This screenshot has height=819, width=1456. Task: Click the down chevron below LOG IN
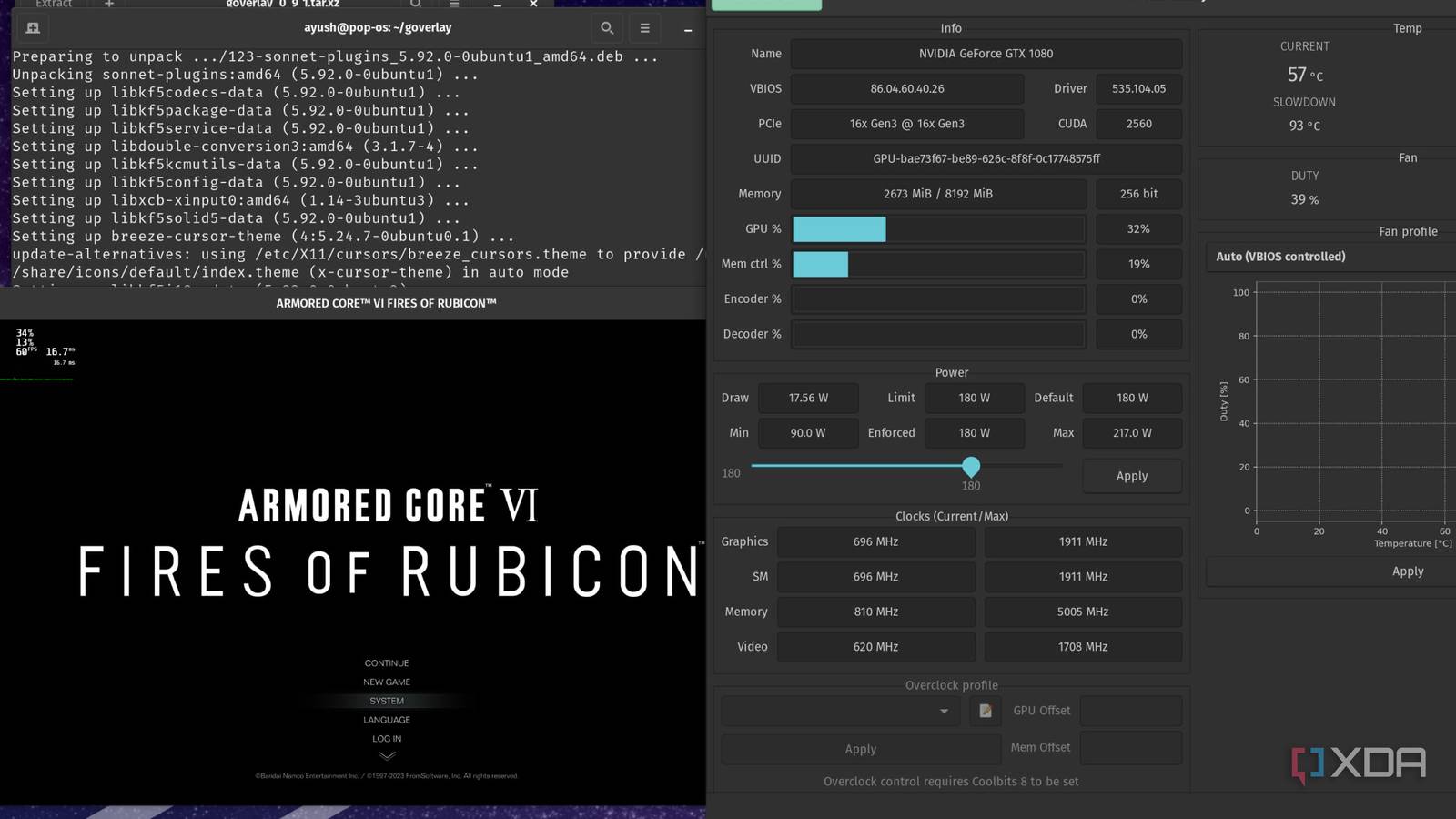[x=387, y=755]
